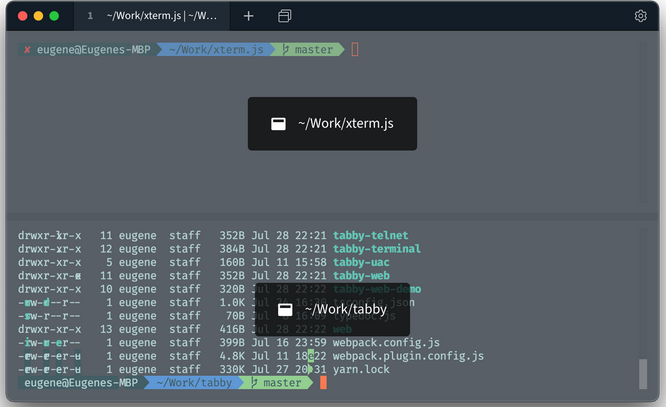Open a new tab with plus icon
This screenshot has height=407, width=666.
click(x=248, y=16)
